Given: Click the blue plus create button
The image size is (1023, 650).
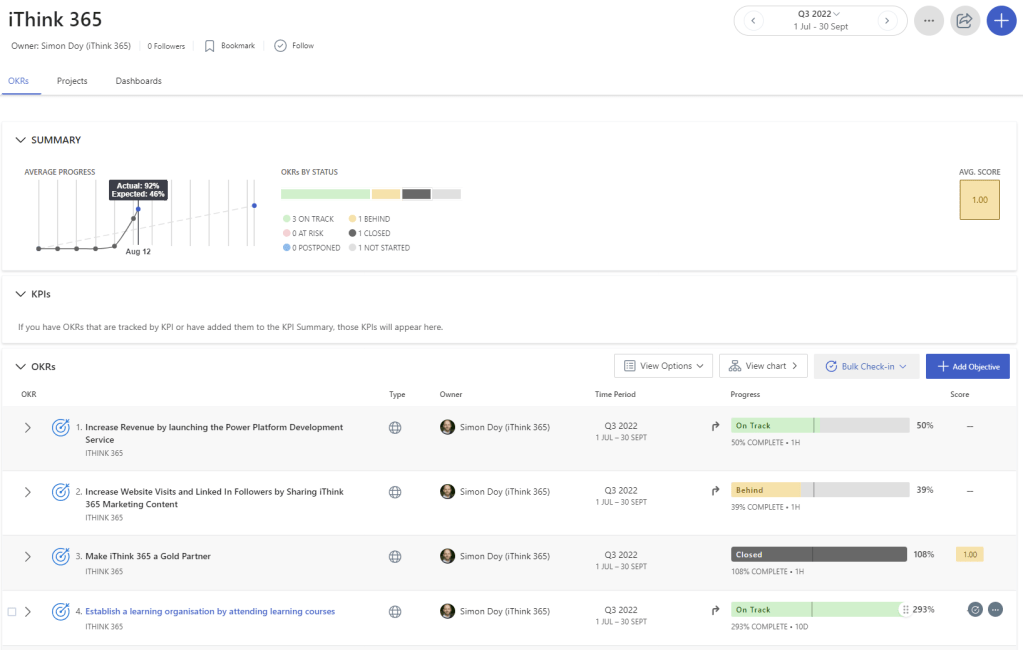Looking at the screenshot, I should pos(1001,20).
